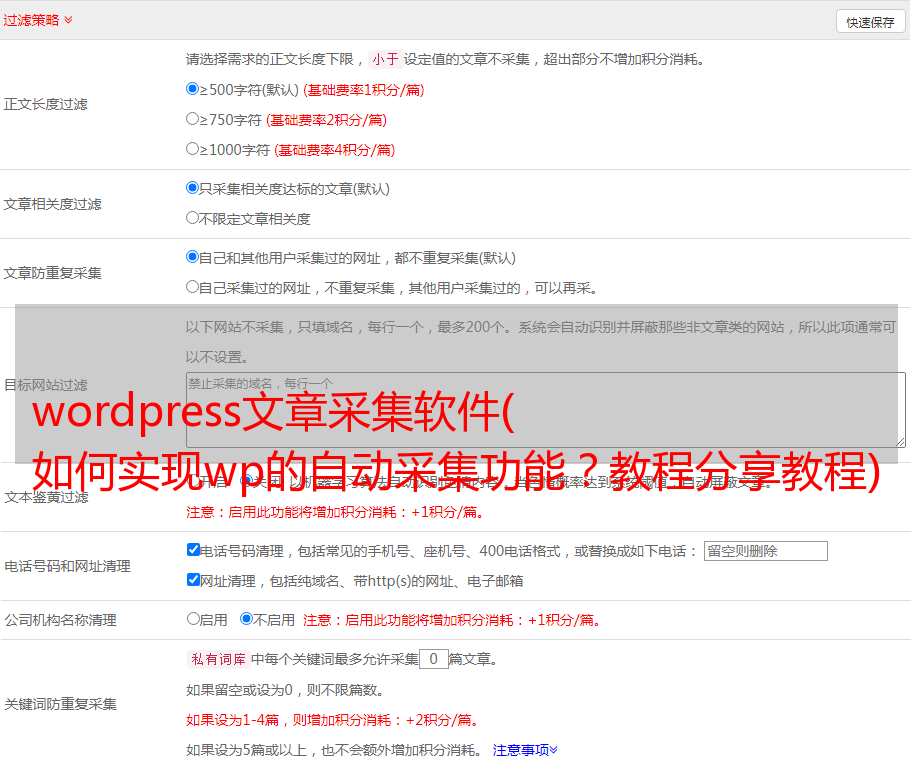
Task: Click the 快速保存 button
Action: click(x=870, y=22)
